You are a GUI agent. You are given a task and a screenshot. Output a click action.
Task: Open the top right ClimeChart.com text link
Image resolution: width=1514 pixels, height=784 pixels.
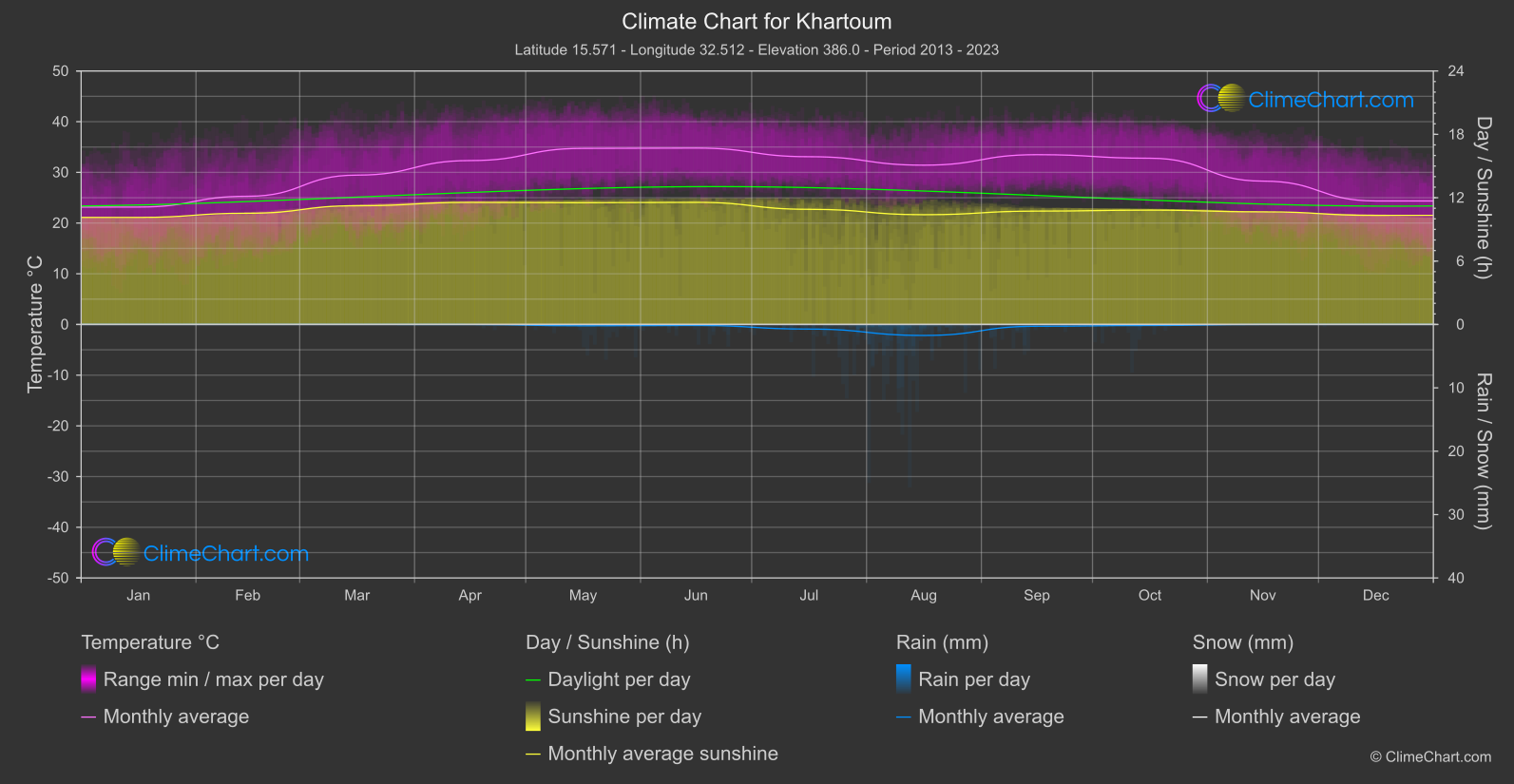coord(1331,100)
